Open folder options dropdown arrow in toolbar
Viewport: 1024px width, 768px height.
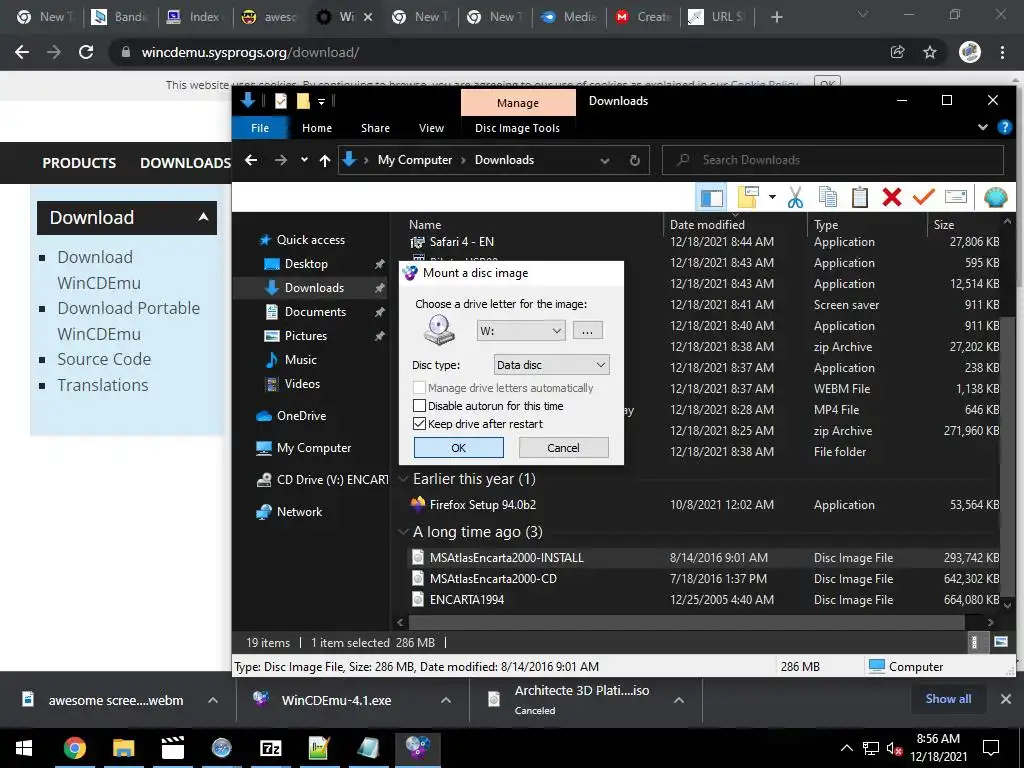coord(772,197)
